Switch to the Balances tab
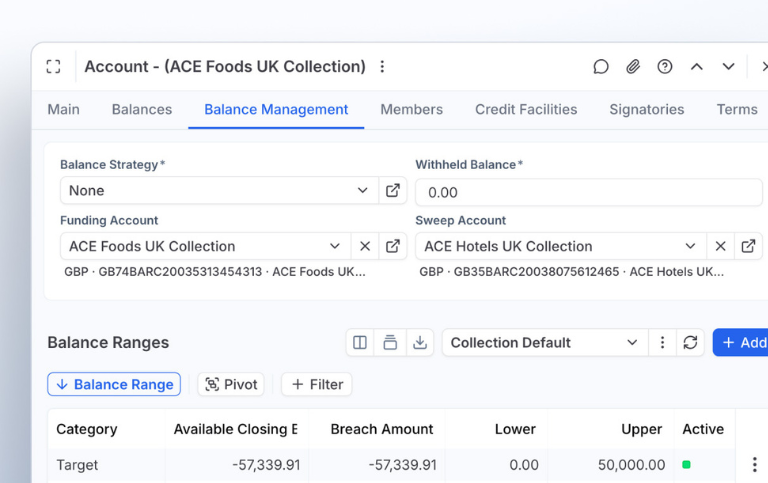This screenshot has height=483, width=768. (x=142, y=109)
